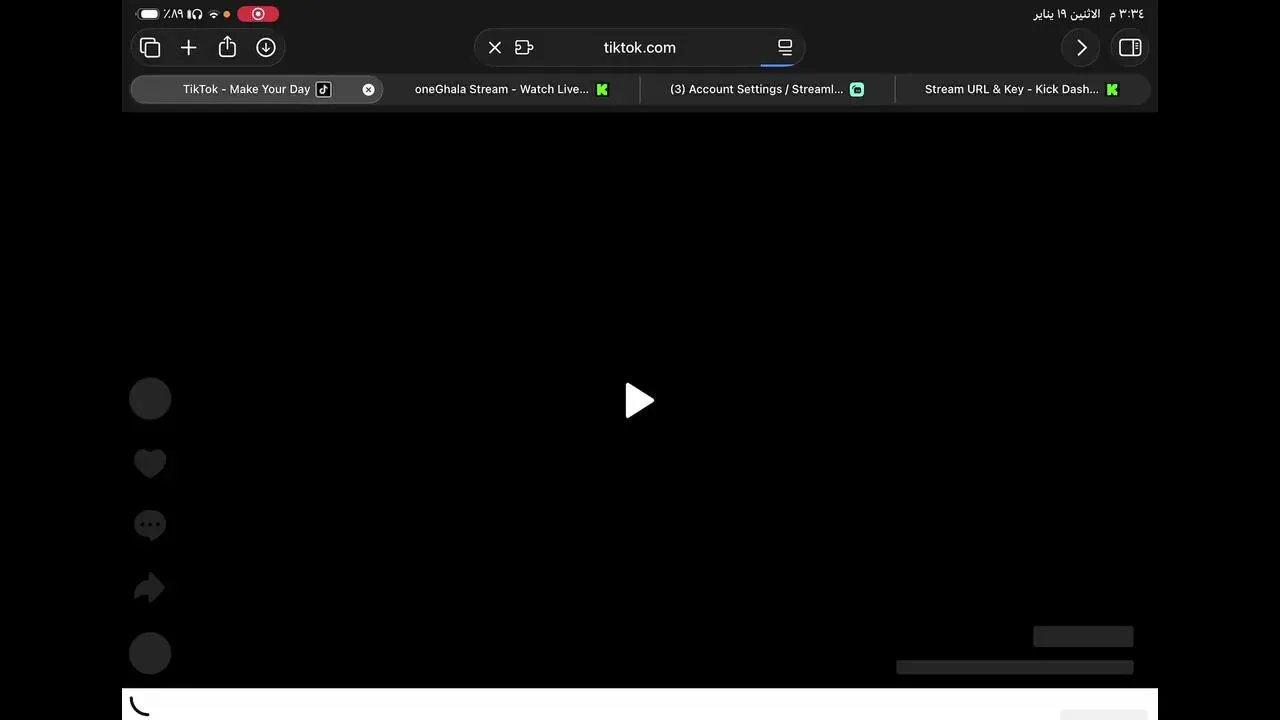Share the video with arrow icon
The image size is (1280, 720).
(150, 588)
